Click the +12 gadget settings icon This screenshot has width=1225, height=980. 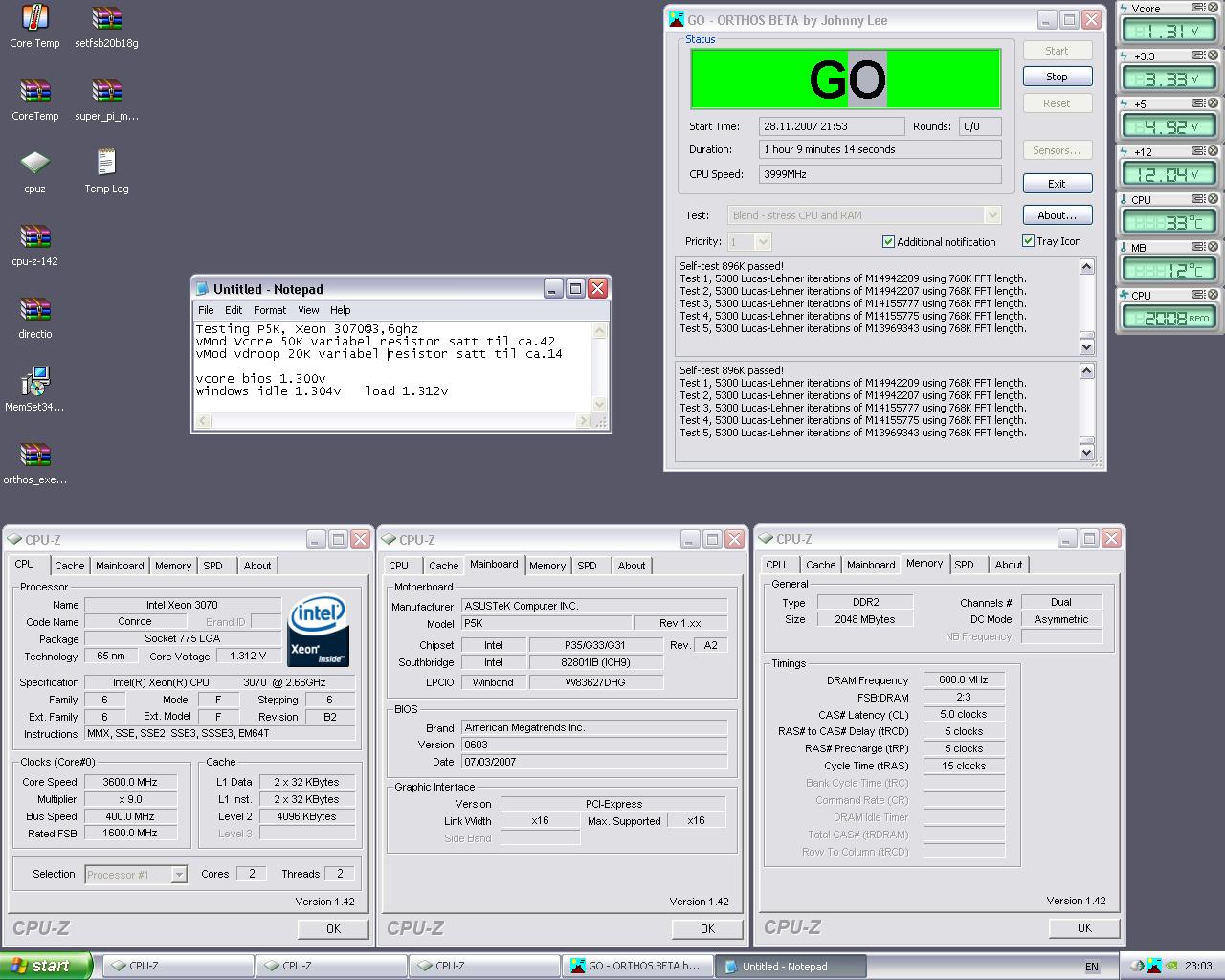point(1197,151)
